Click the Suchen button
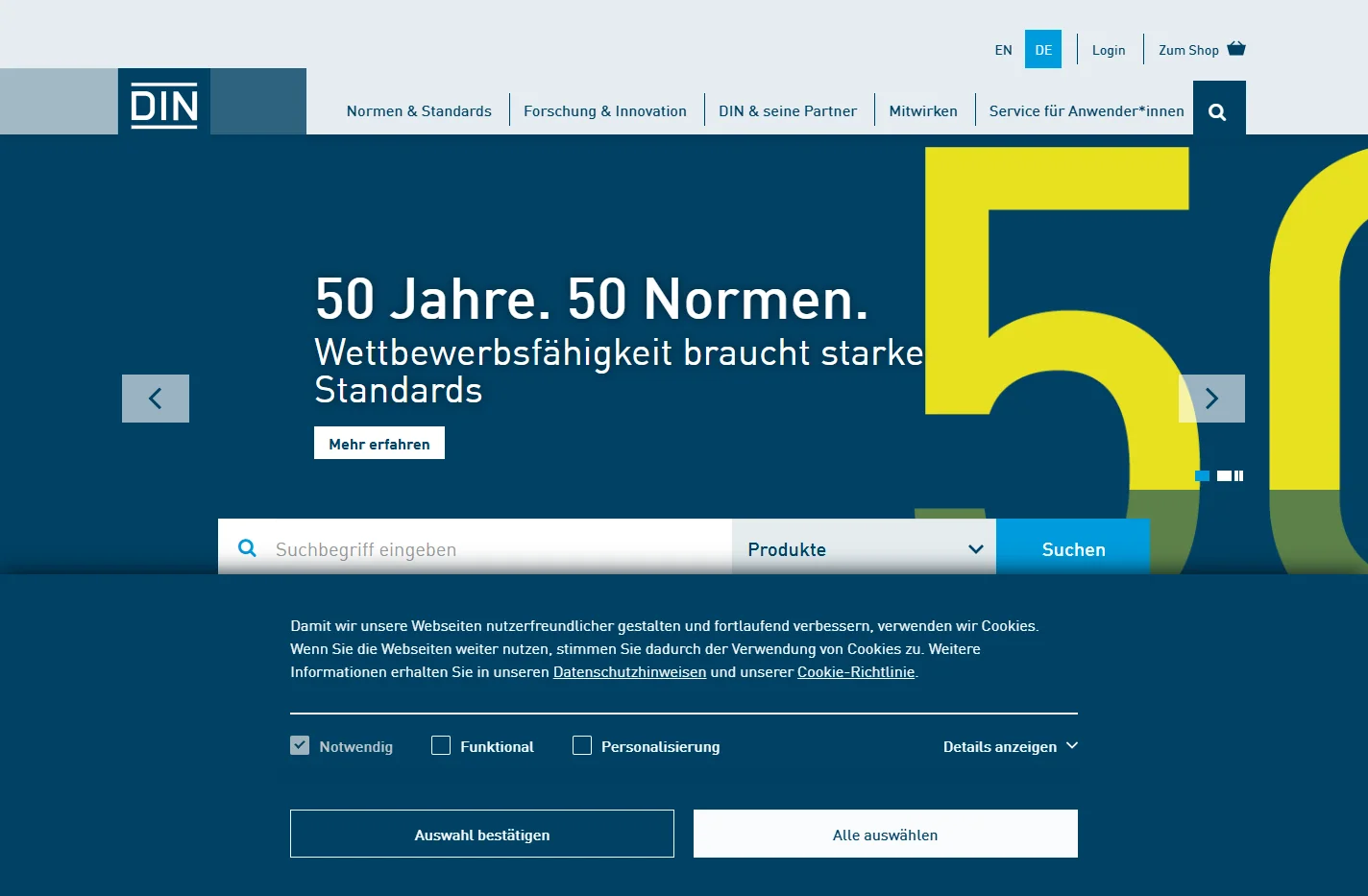1368x896 pixels. tap(1073, 549)
